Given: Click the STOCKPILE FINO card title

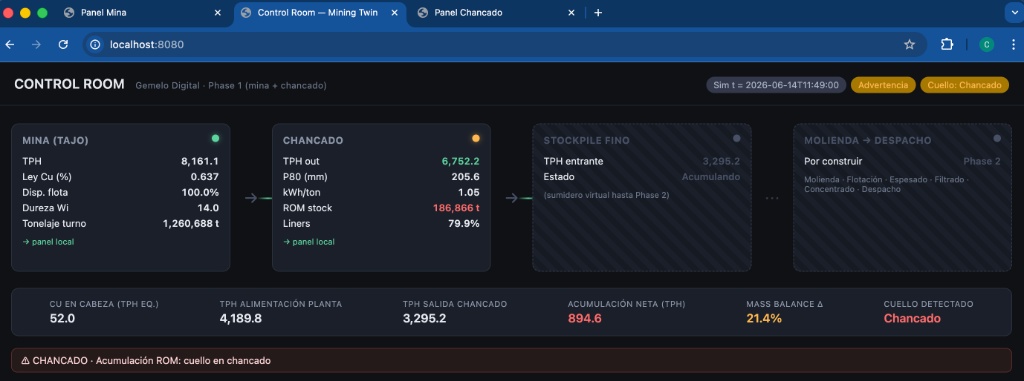Looking at the screenshot, I should (x=587, y=141).
